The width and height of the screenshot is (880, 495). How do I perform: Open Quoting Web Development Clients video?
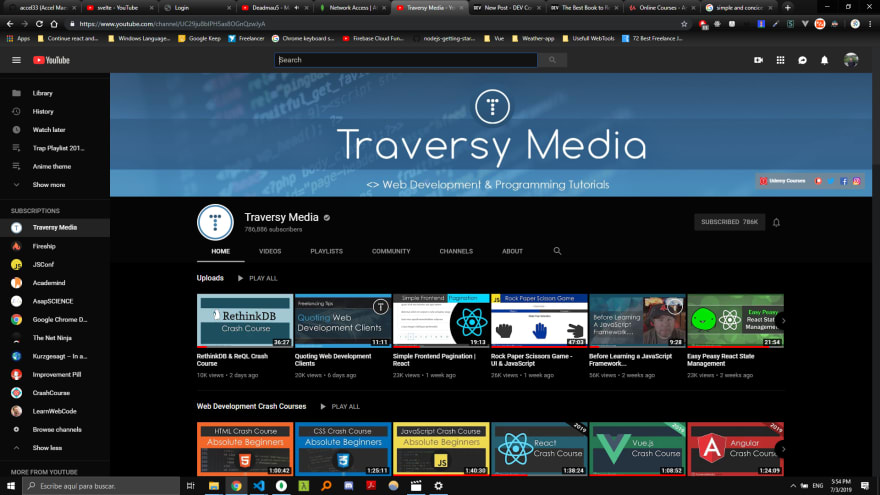[343, 320]
